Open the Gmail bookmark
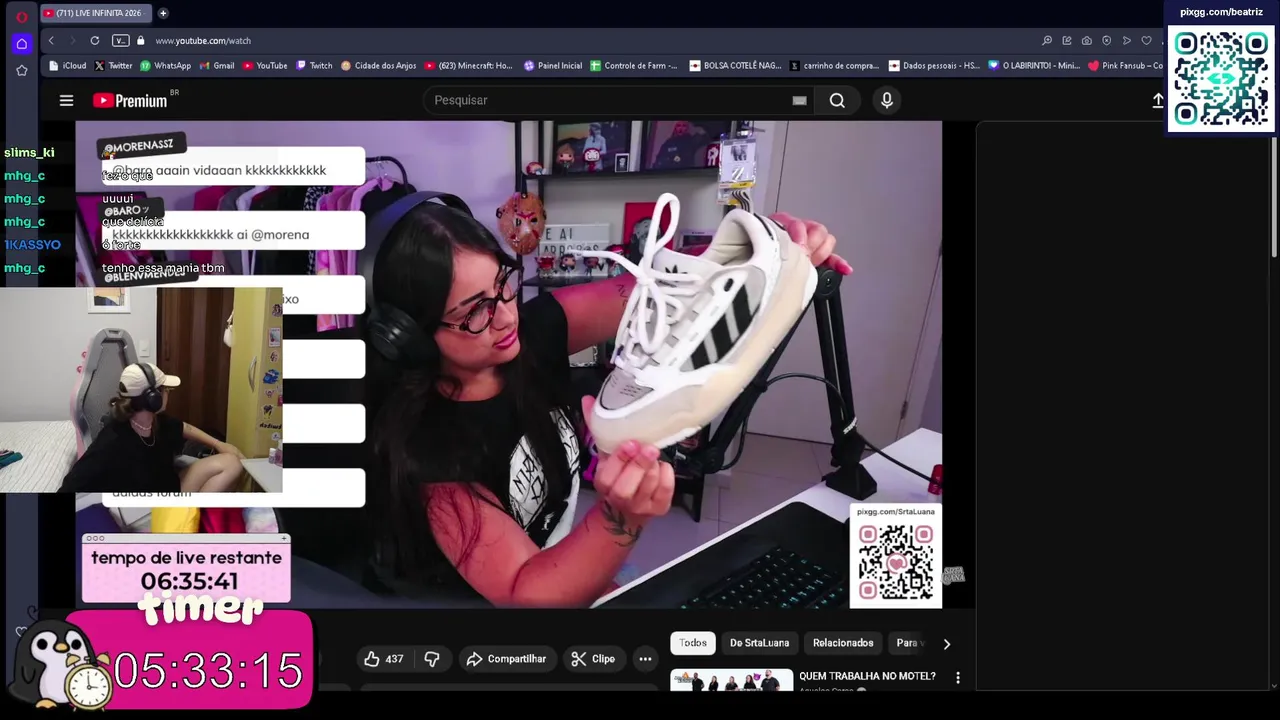Viewport: 1280px width, 720px height. (x=217, y=66)
